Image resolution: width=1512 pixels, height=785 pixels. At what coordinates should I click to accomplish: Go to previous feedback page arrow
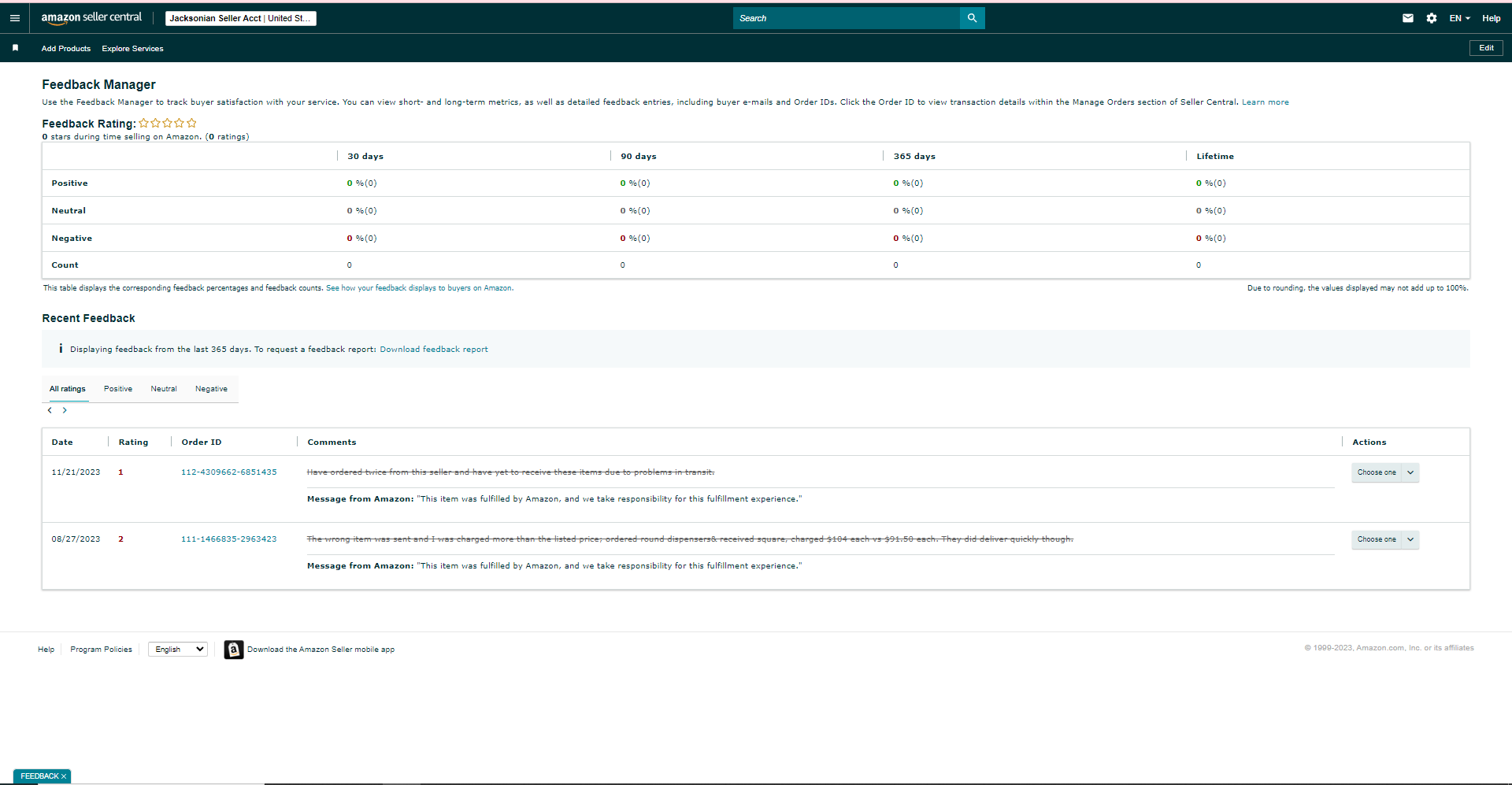point(50,410)
